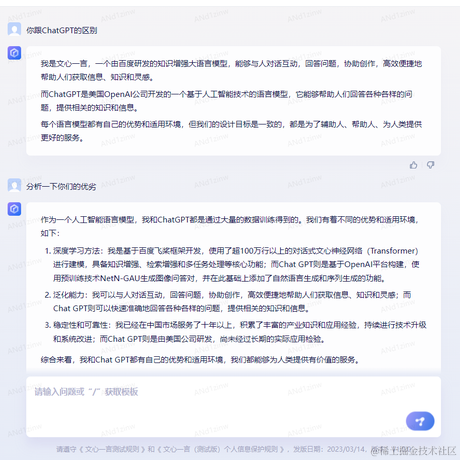
Task: Click the summary line starting 综合来看
Action: tap(200, 360)
